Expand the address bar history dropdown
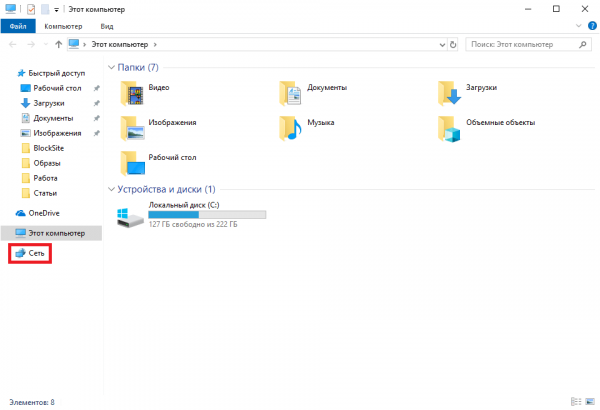 coord(442,45)
